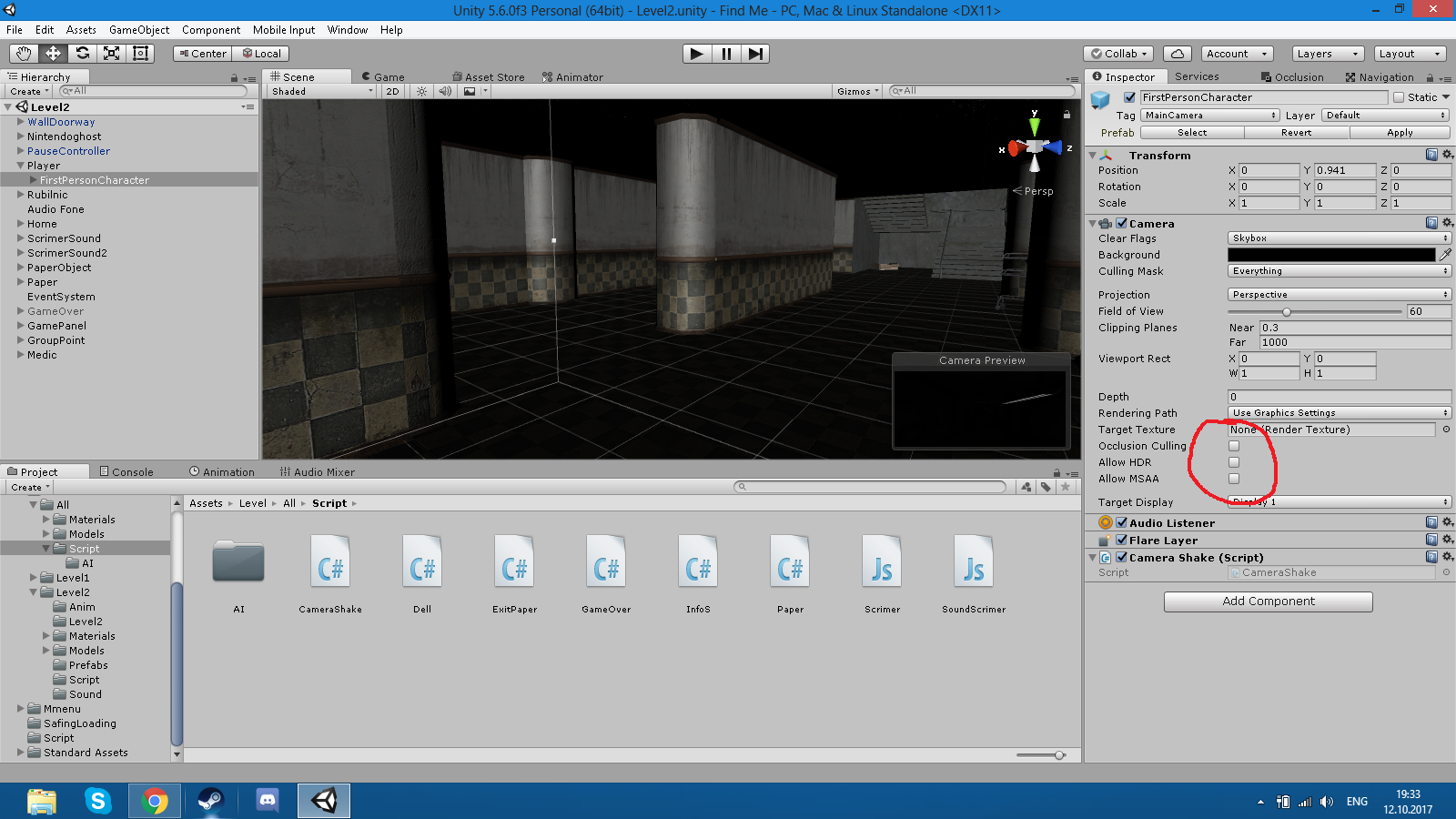This screenshot has height=819, width=1456.
Task: Switch to the Navigation tab
Action: pos(1379,77)
